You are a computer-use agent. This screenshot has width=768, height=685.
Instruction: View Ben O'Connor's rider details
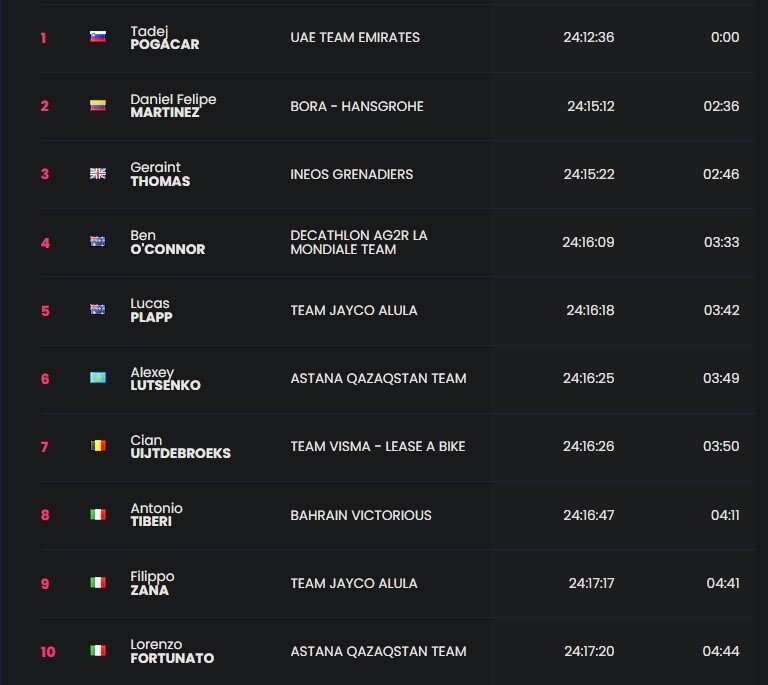167,242
